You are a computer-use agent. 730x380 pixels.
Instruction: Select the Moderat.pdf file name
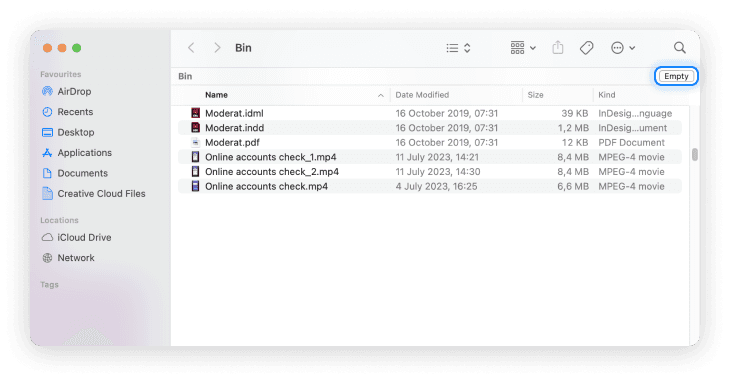[232, 142]
